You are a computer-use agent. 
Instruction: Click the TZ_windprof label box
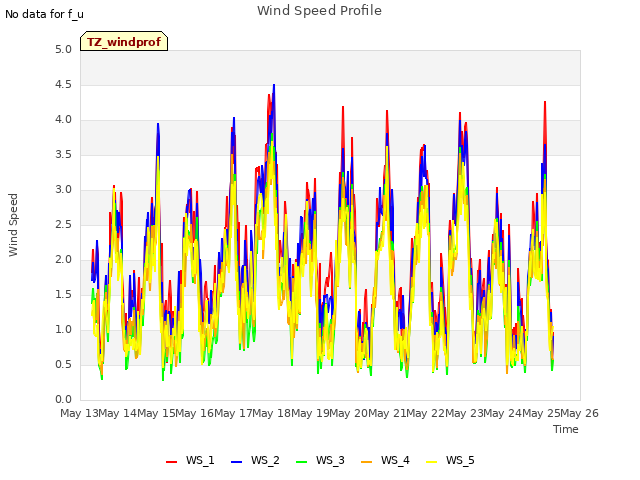pyautogui.click(x=124, y=41)
